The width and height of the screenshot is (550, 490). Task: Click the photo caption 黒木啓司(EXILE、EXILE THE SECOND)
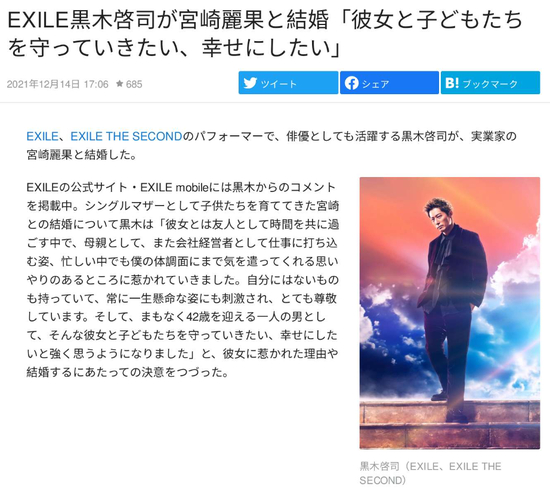pos(430,473)
